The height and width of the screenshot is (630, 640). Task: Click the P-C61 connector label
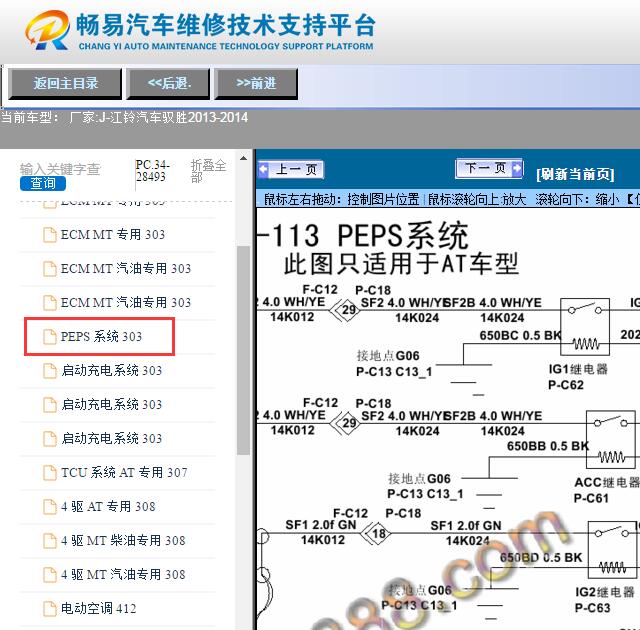click(591, 498)
